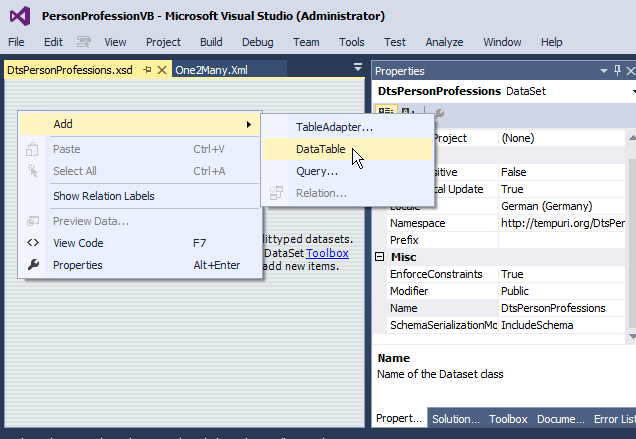Open the Team menu
Viewport: 636px width, 439px height.
click(306, 42)
